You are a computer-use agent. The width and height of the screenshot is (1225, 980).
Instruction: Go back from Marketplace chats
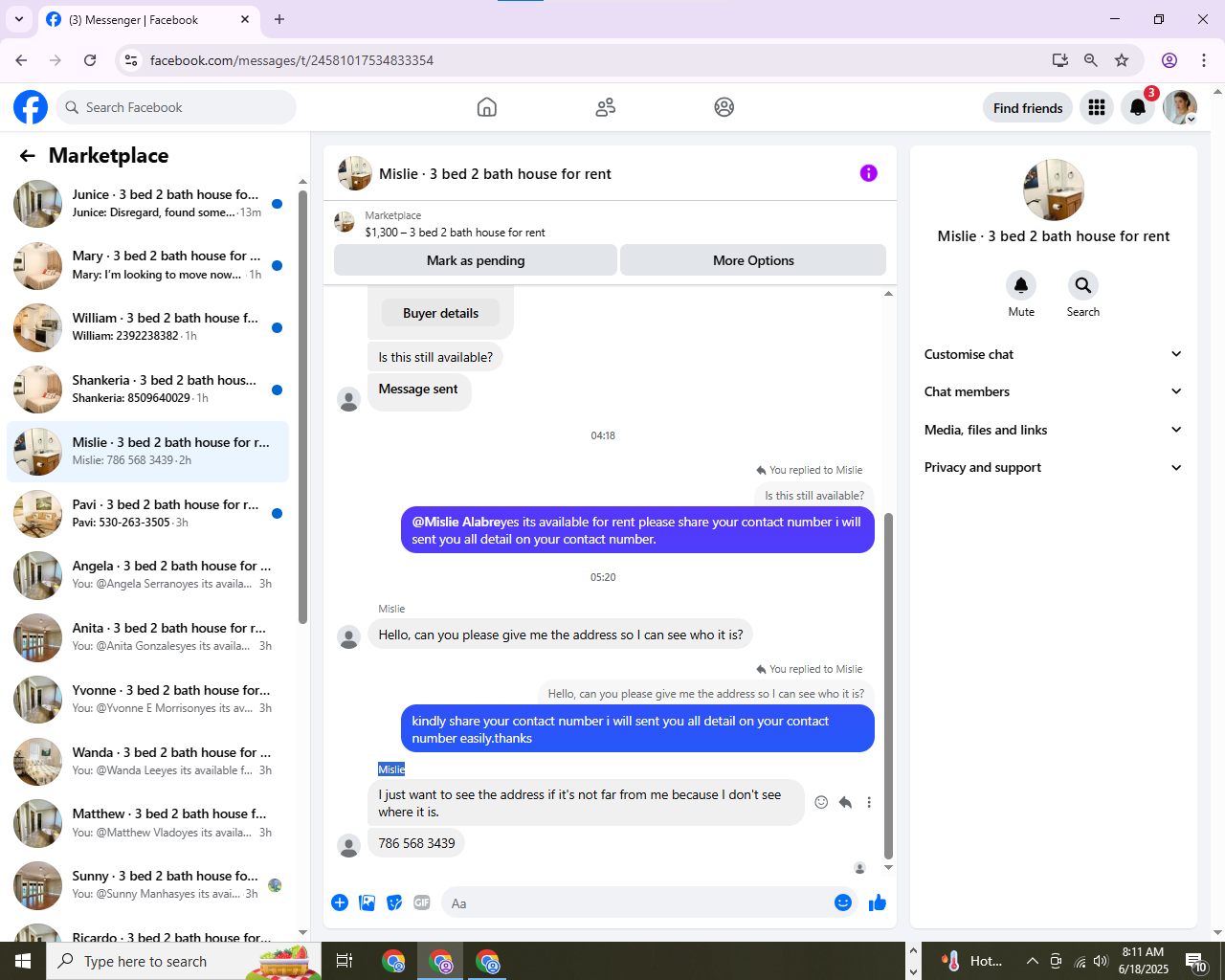(27, 156)
